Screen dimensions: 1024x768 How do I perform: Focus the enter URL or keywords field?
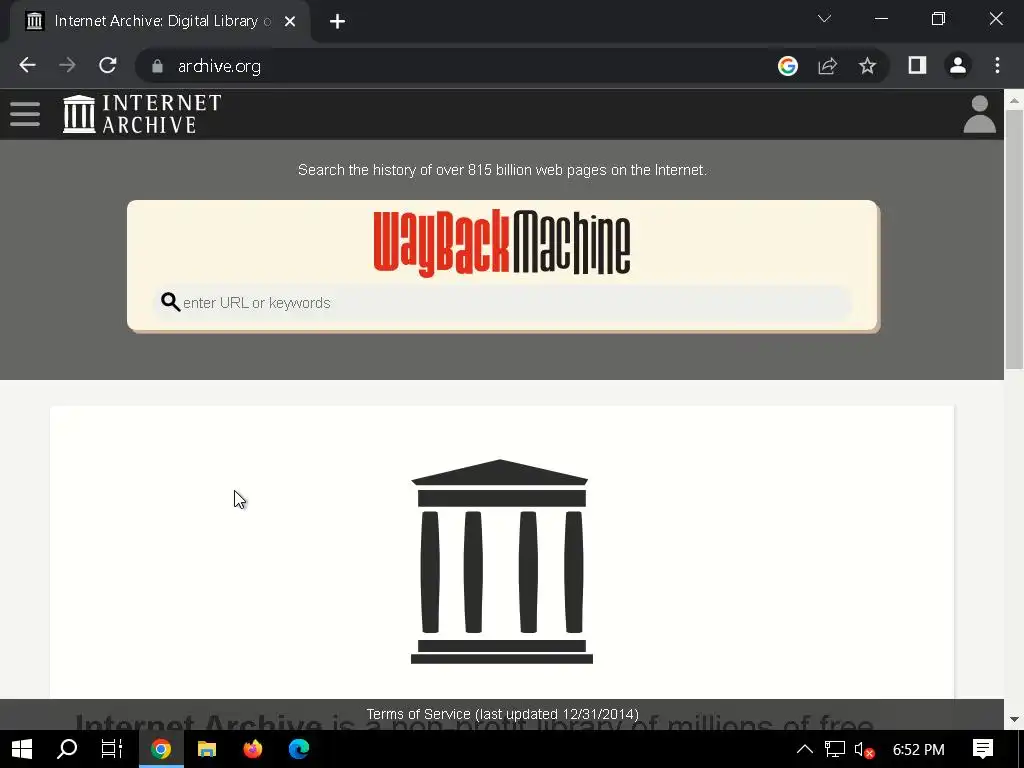pos(503,303)
